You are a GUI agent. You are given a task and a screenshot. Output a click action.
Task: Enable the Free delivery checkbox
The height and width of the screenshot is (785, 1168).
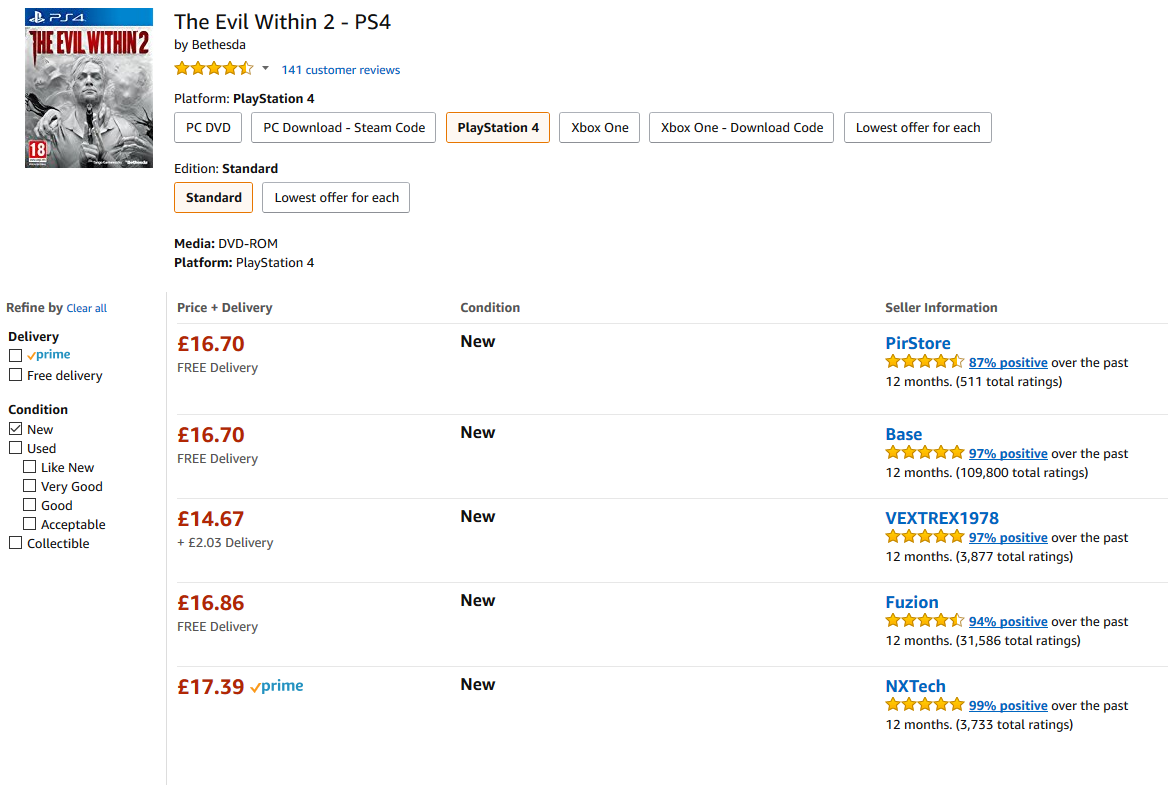[16, 375]
